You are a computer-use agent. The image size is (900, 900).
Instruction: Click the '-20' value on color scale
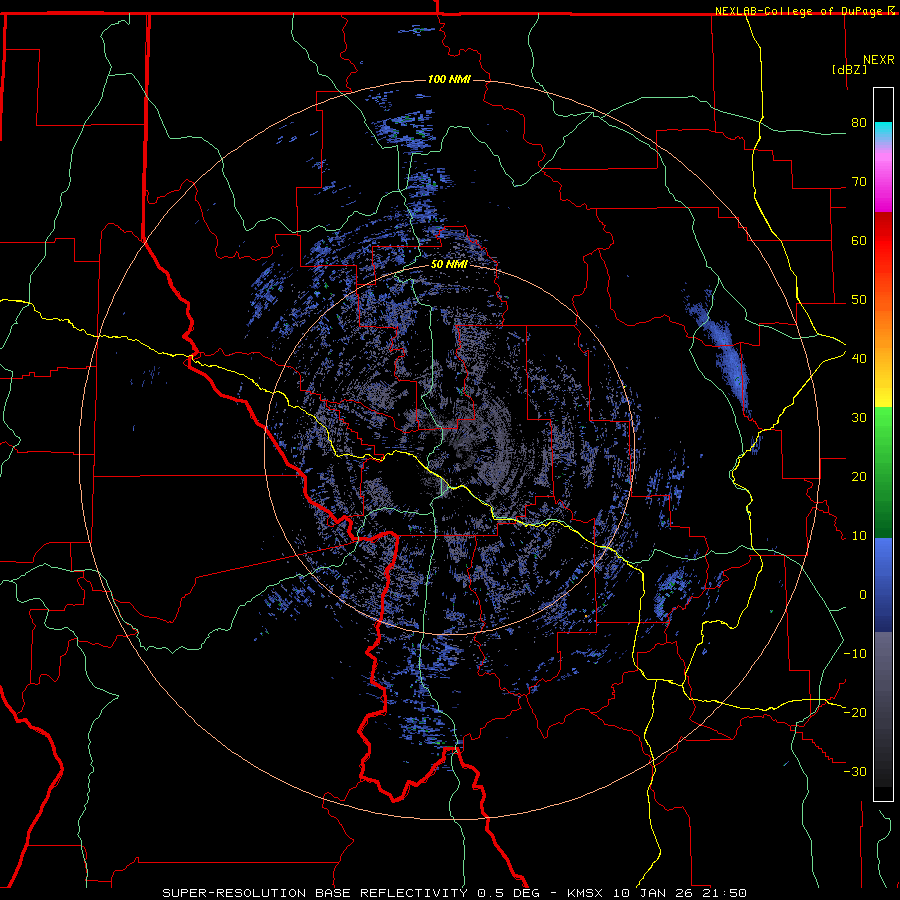click(x=855, y=712)
